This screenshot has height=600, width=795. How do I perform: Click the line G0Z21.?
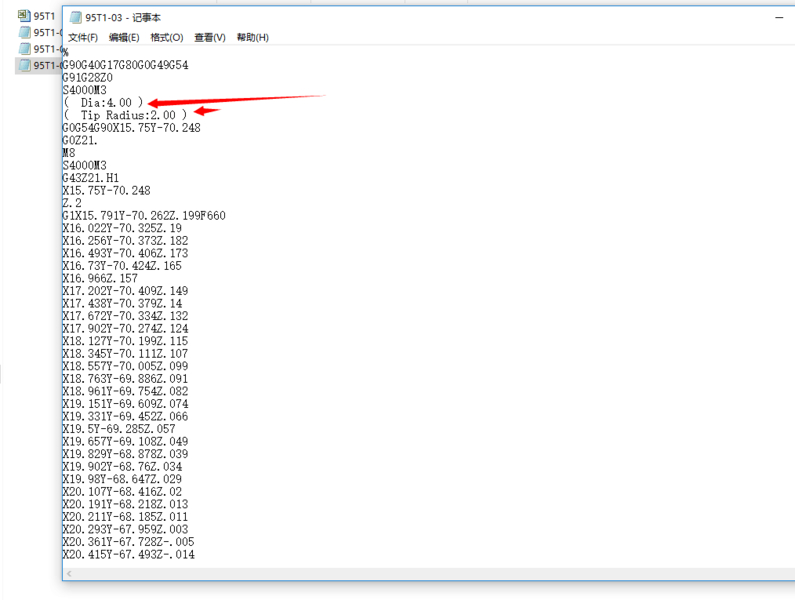pyautogui.click(x=80, y=140)
